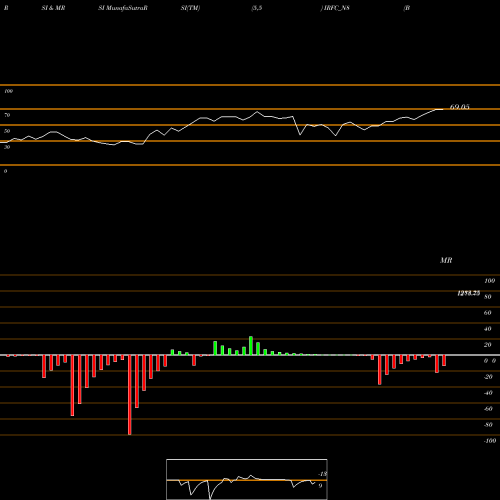500x500 pixels.
Task: Click the MunafaSutra text in the header
Action: tap(126, 8)
